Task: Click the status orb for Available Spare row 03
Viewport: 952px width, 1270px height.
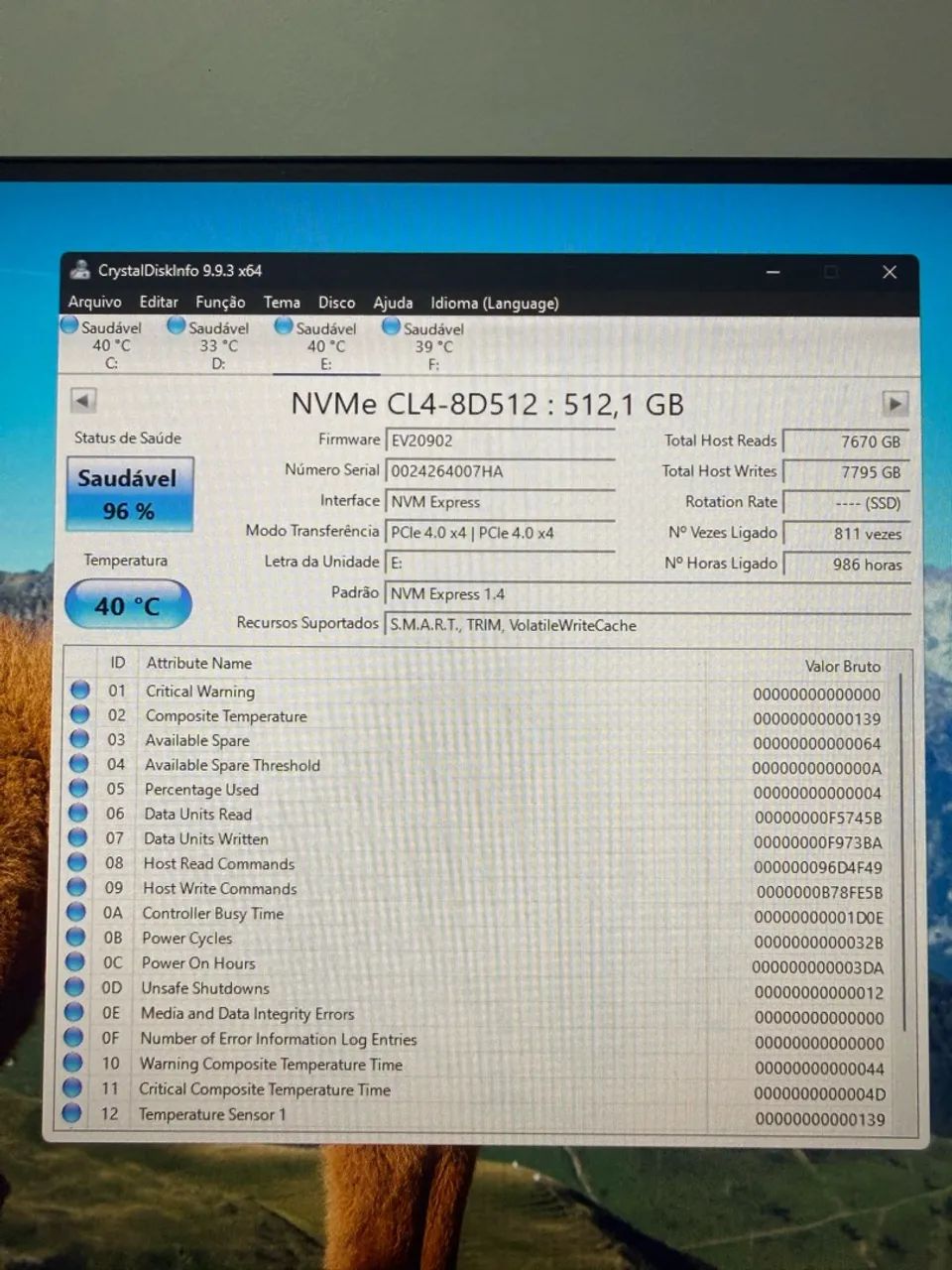Action: (x=80, y=739)
